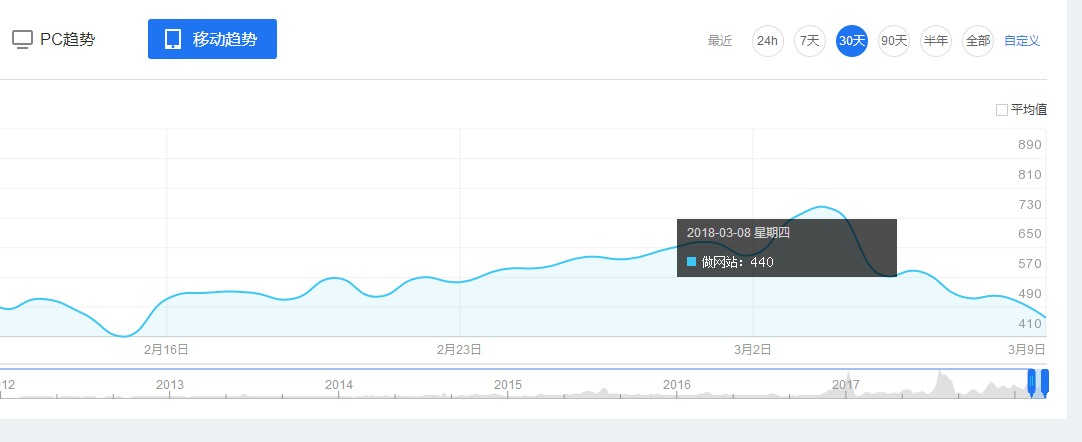The height and width of the screenshot is (442, 1082).
Task: Toggle the 平均值 checkbox
Action: pyautogui.click(x=1001, y=110)
